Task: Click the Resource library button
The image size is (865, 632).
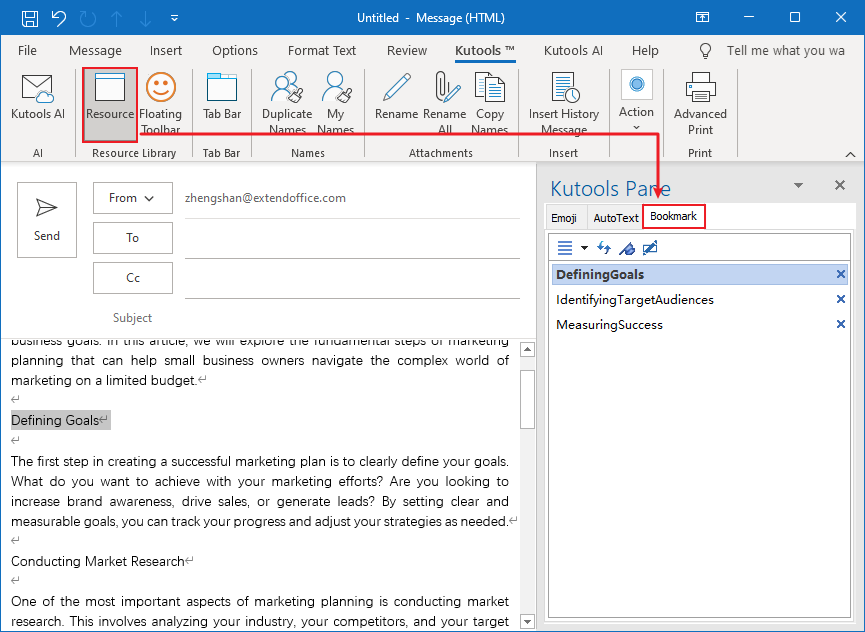Action: 110,104
